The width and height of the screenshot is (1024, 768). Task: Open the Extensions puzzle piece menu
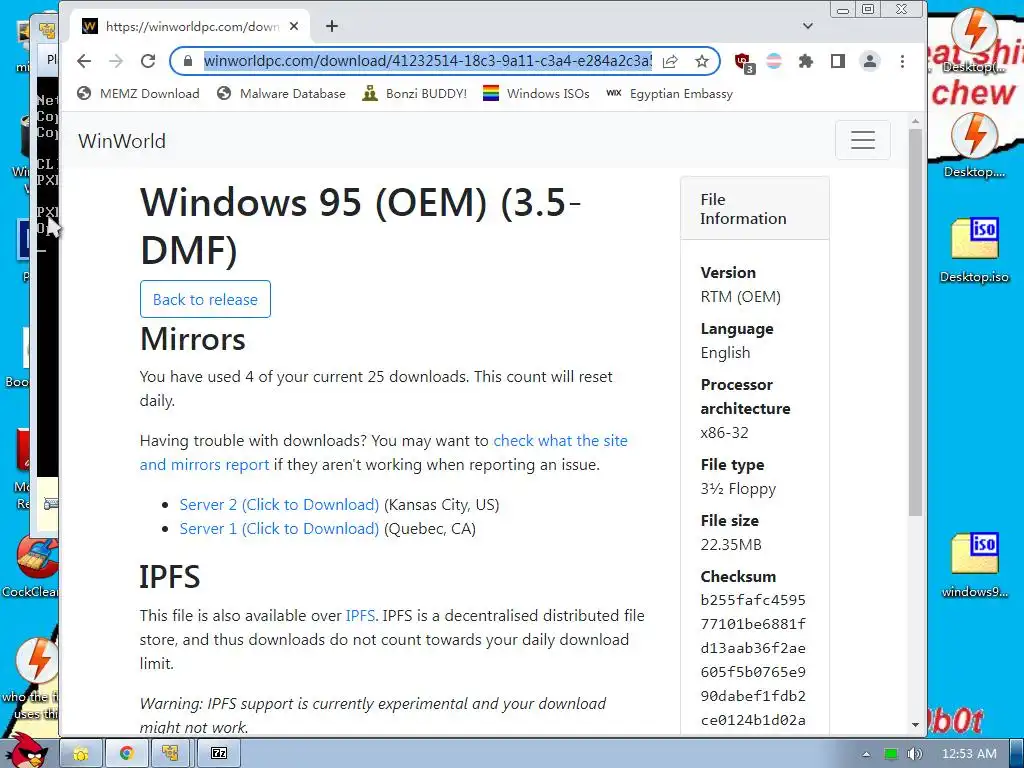tap(806, 61)
